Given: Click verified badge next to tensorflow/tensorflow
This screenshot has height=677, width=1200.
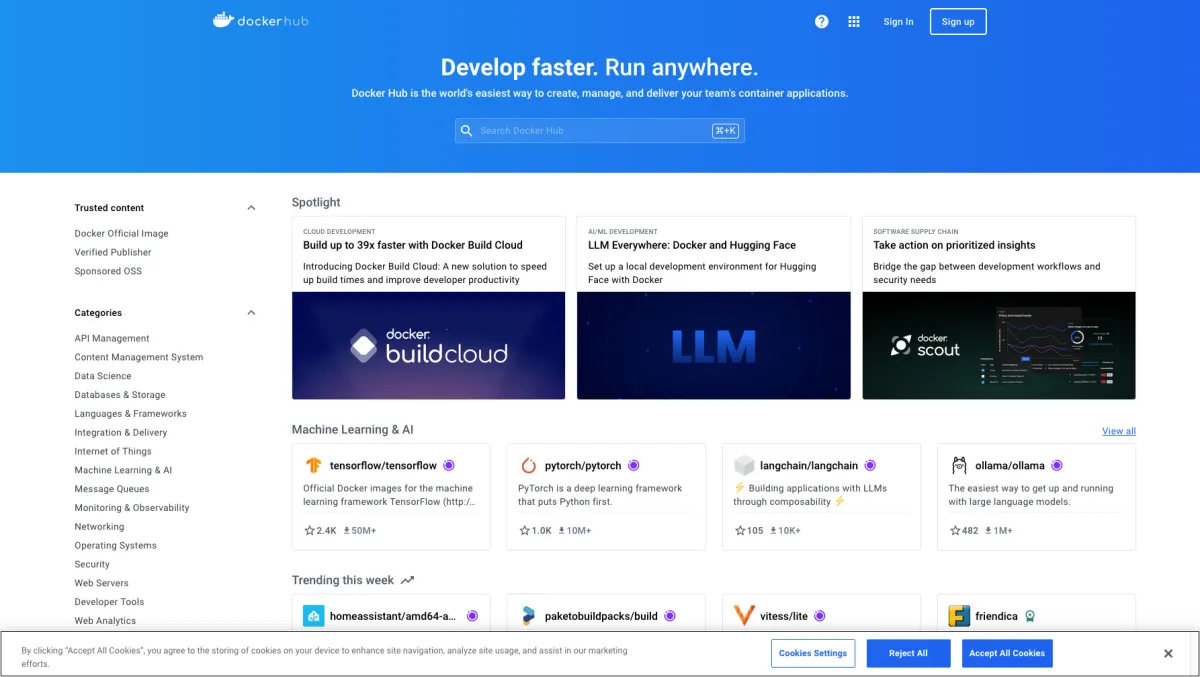Looking at the screenshot, I should point(449,466).
